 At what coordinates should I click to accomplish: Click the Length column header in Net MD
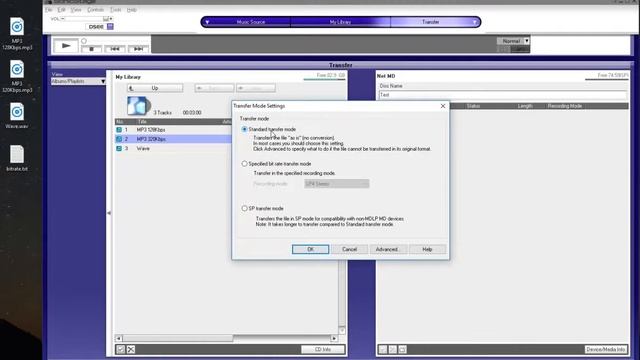(x=525, y=106)
